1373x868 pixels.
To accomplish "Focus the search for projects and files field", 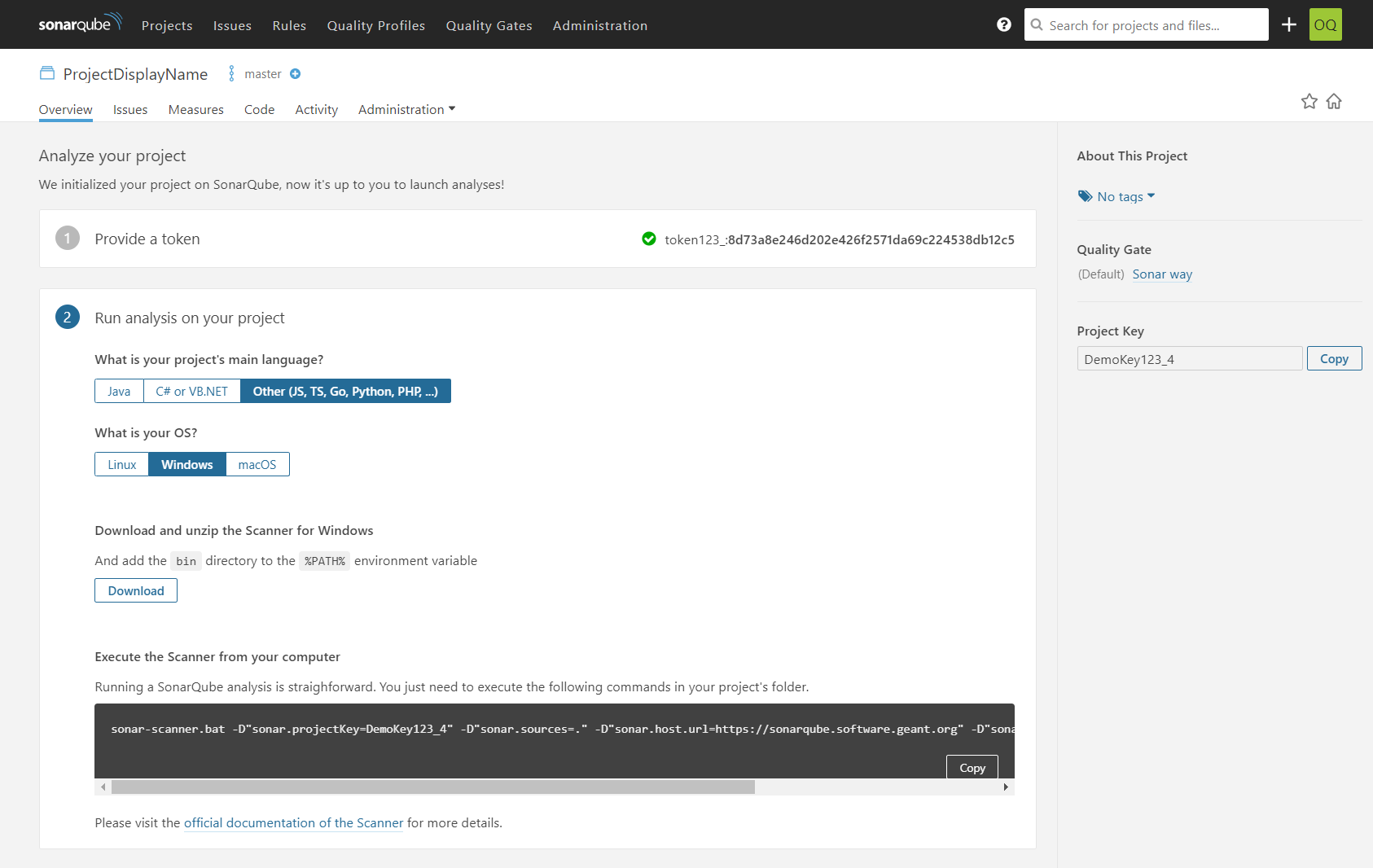I will pos(1147,24).
